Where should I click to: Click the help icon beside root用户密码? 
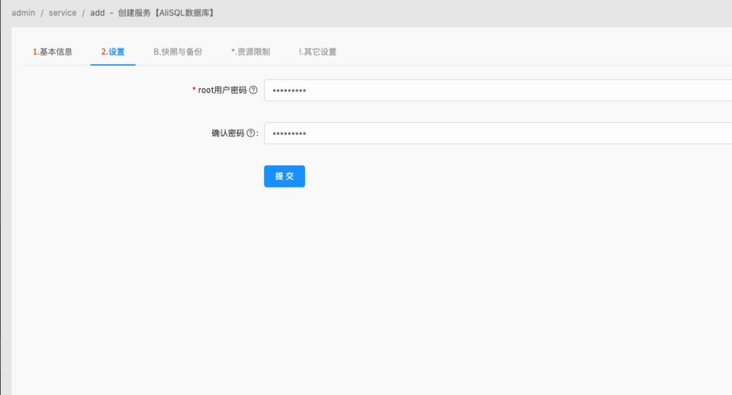point(253,90)
